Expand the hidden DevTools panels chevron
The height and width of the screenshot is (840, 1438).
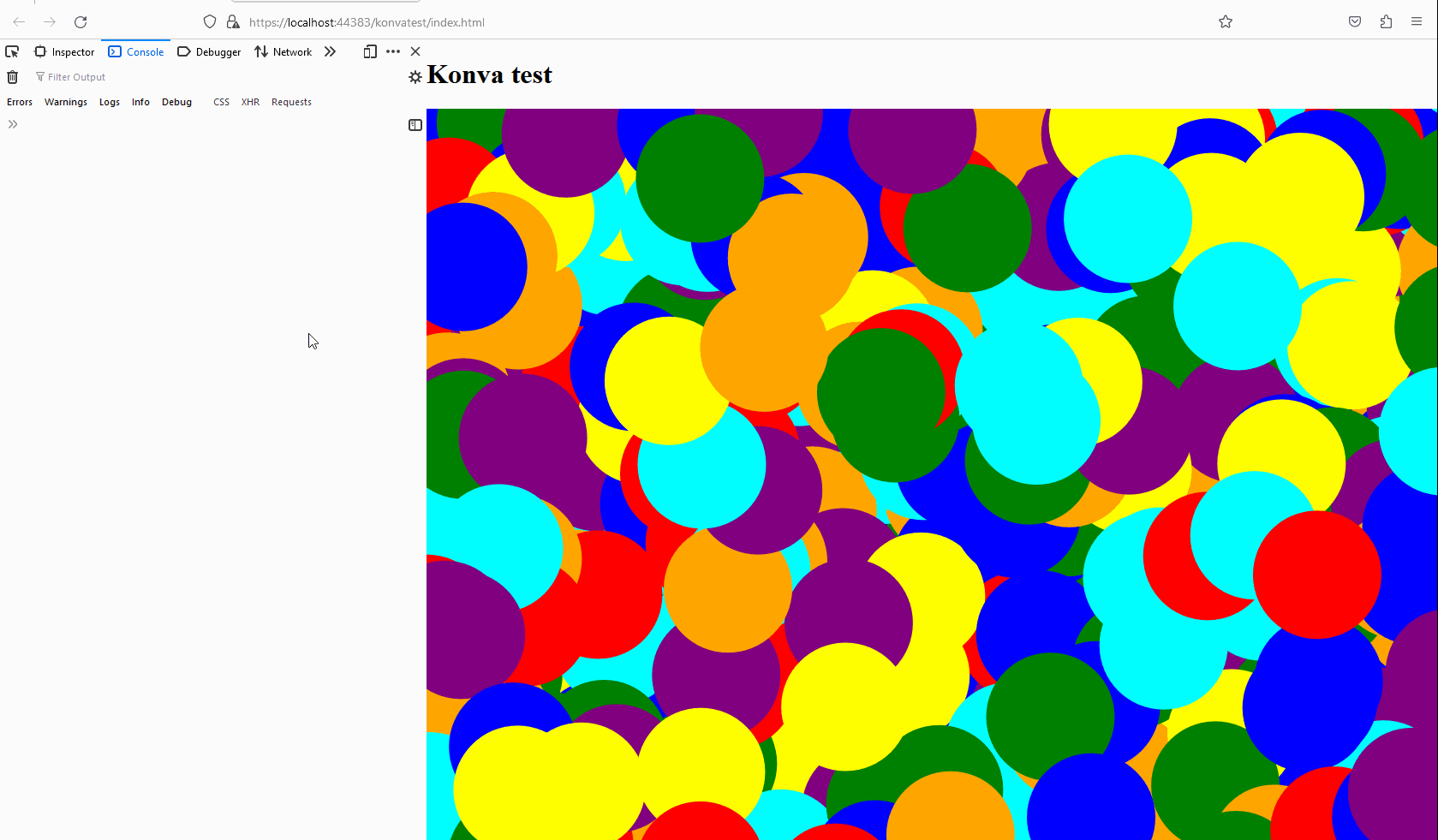[x=331, y=51]
